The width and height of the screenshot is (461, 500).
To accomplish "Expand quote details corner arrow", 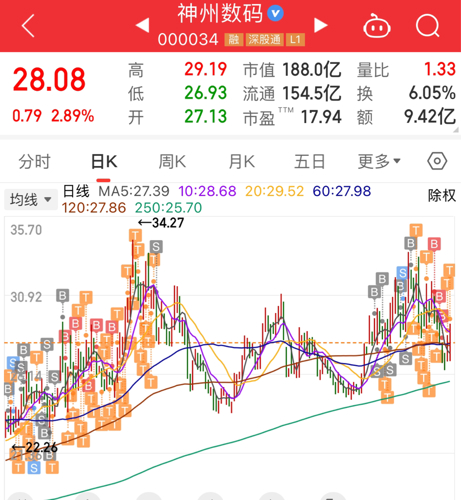I will (x=456, y=130).
